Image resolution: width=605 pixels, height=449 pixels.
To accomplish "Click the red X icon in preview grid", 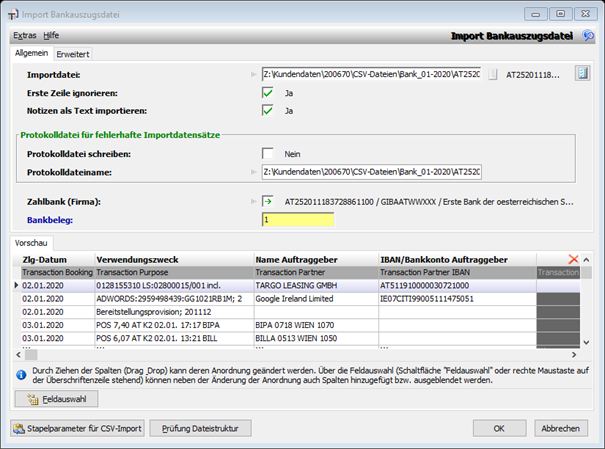I will coord(573,259).
